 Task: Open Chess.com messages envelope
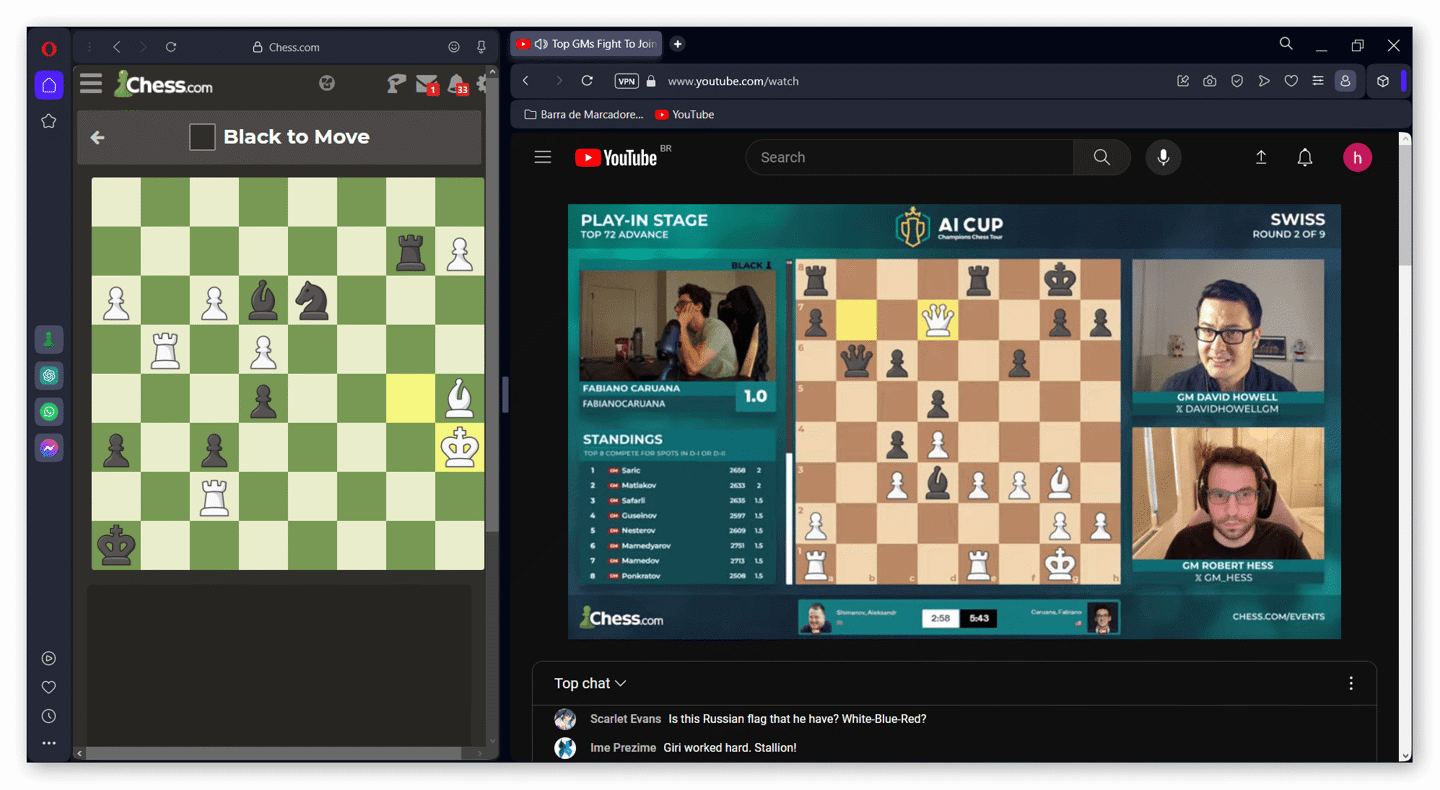(427, 84)
